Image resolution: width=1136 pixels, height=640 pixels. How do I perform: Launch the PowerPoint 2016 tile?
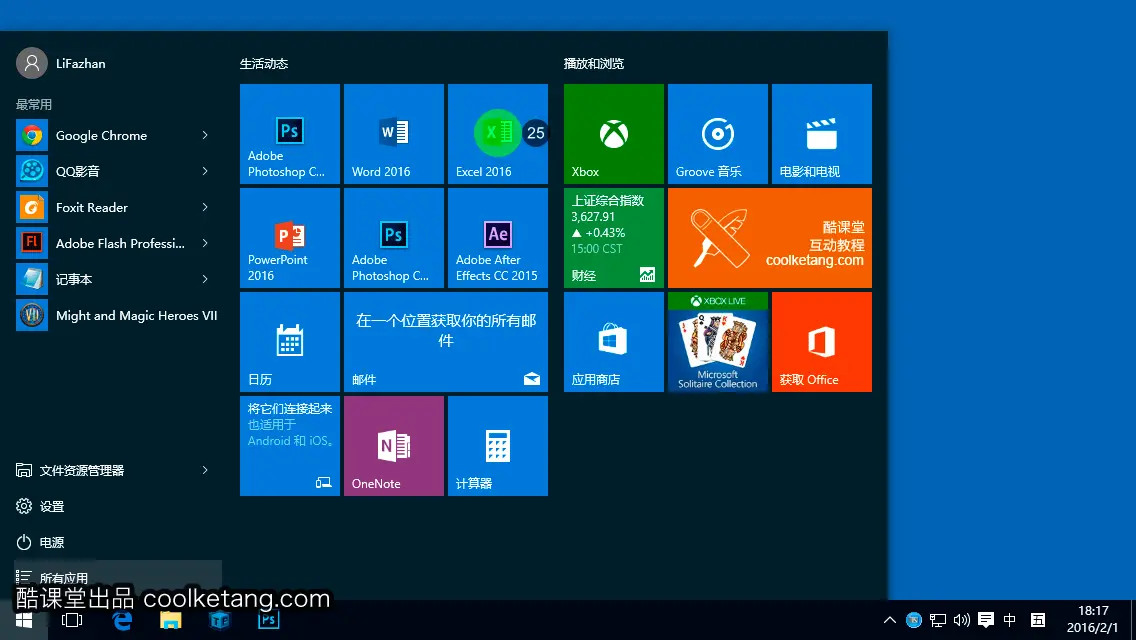pos(290,238)
